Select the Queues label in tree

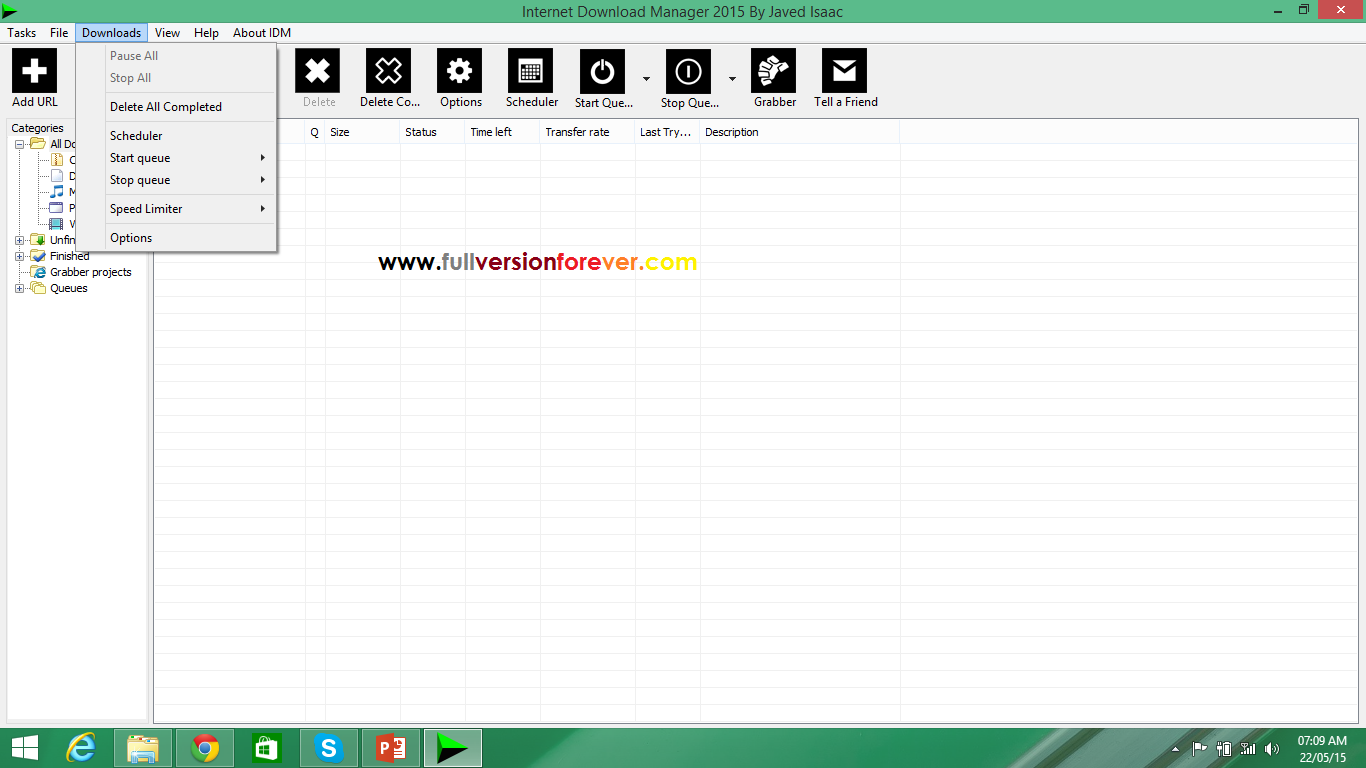(x=69, y=288)
